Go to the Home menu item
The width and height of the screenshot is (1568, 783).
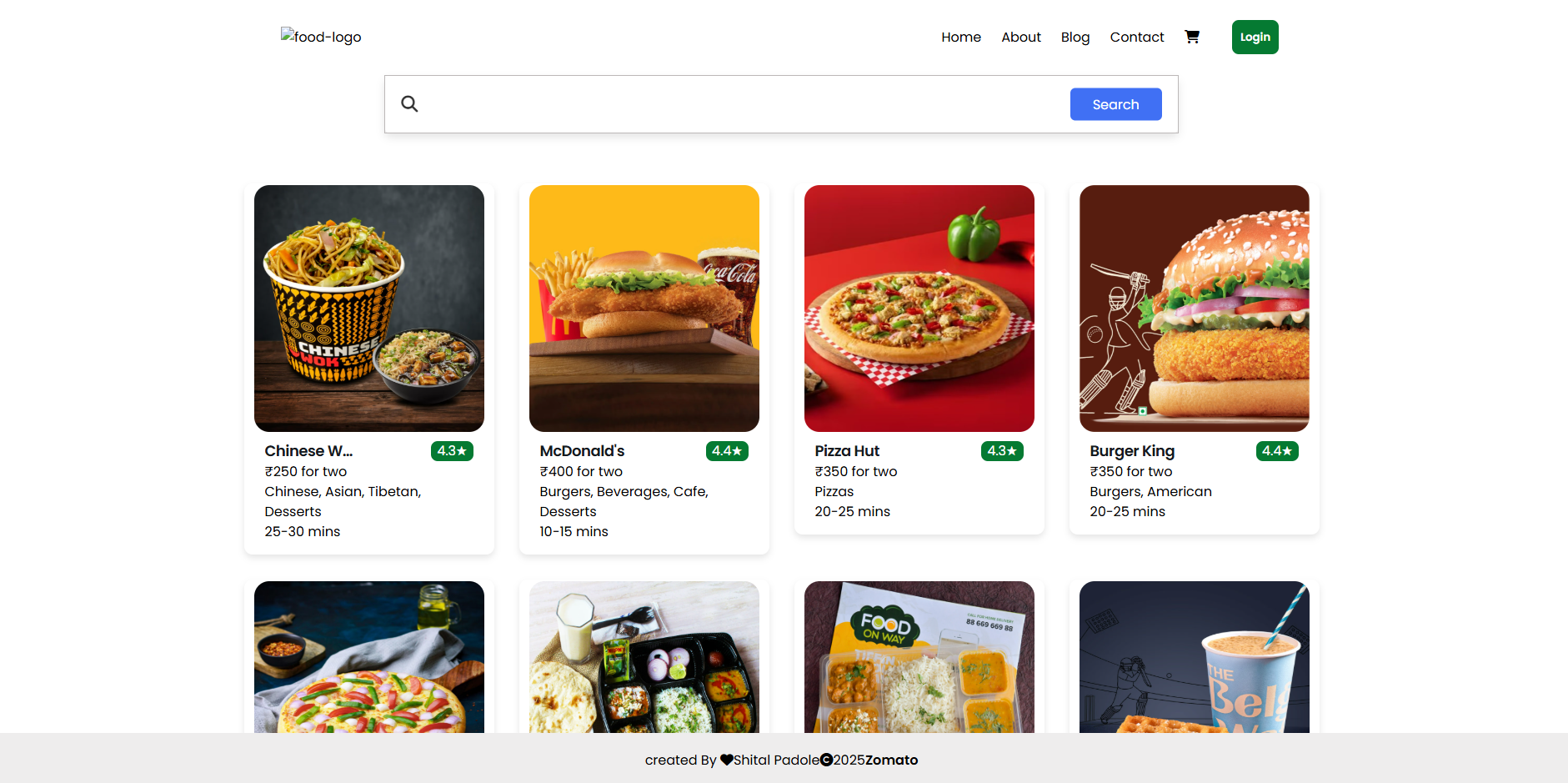(961, 37)
